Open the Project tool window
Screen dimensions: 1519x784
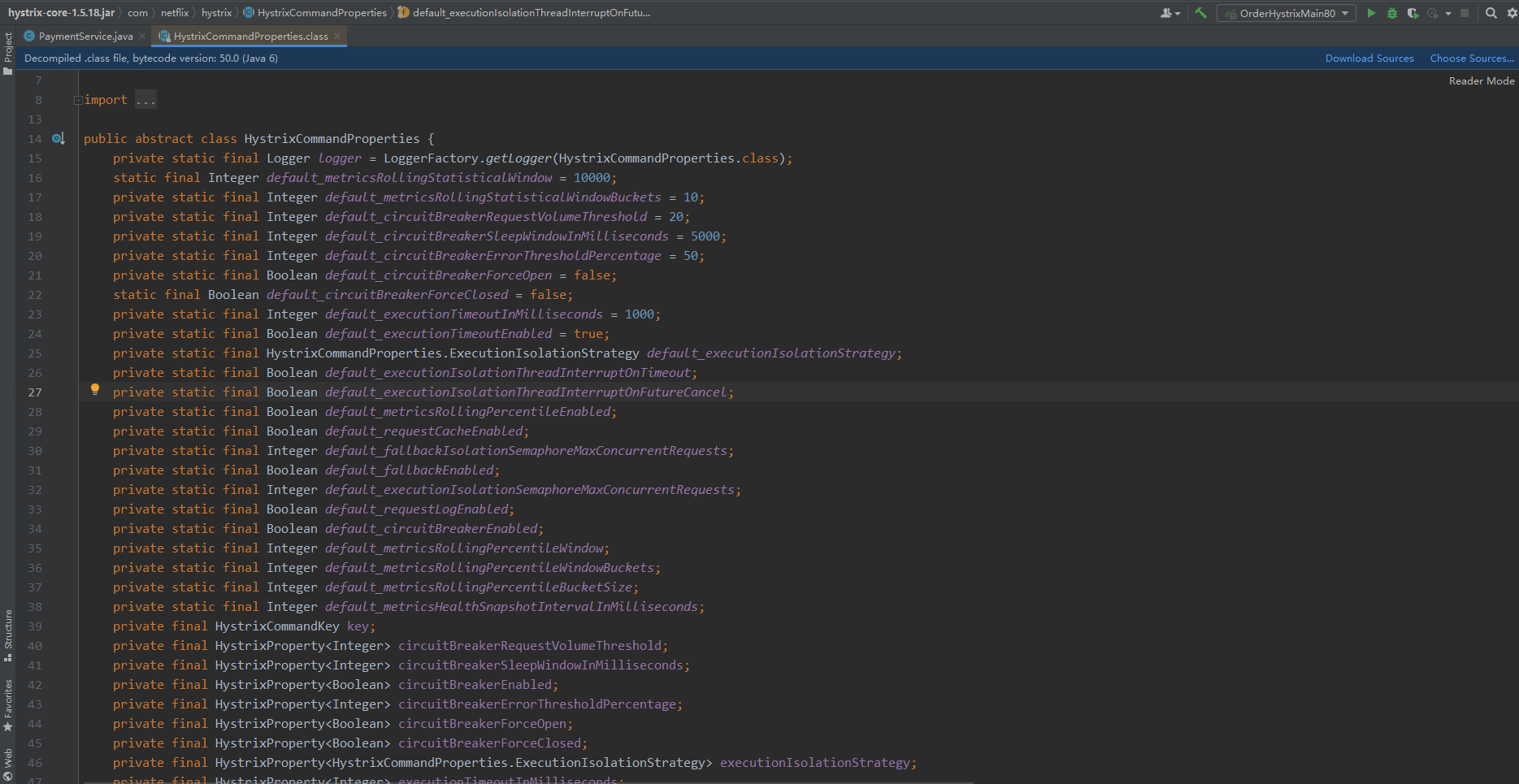(8, 54)
